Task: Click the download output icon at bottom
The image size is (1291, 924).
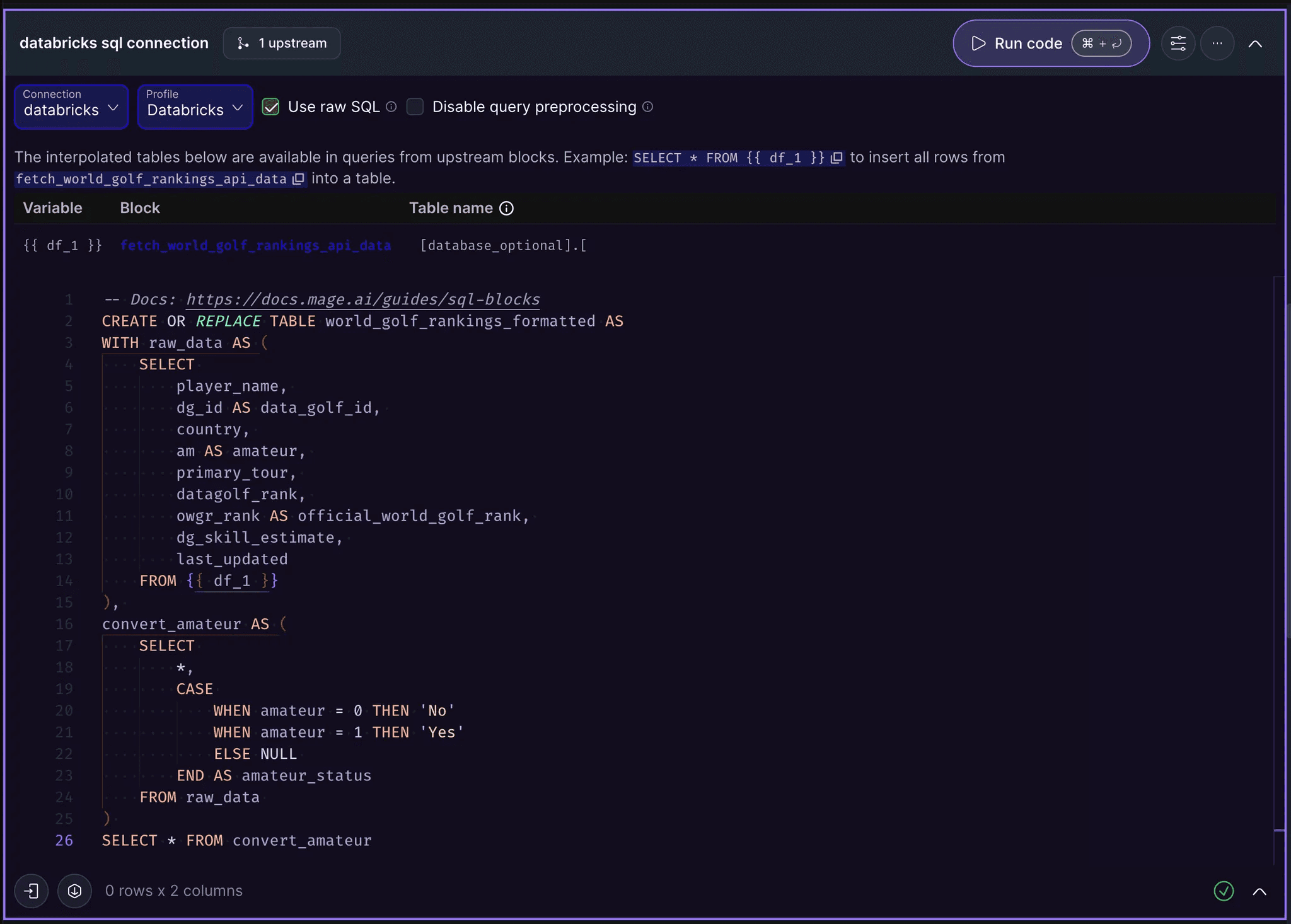Action: click(74, 891)
